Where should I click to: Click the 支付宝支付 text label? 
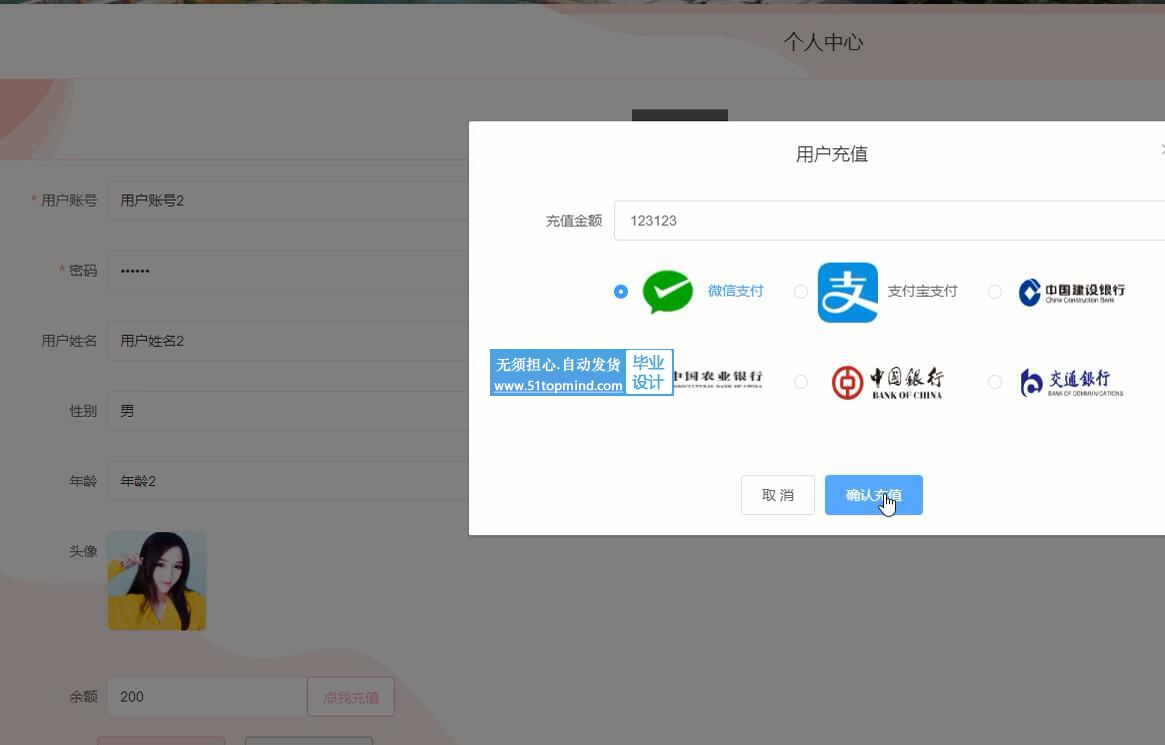pyautogui.click(x=922, y=291)
